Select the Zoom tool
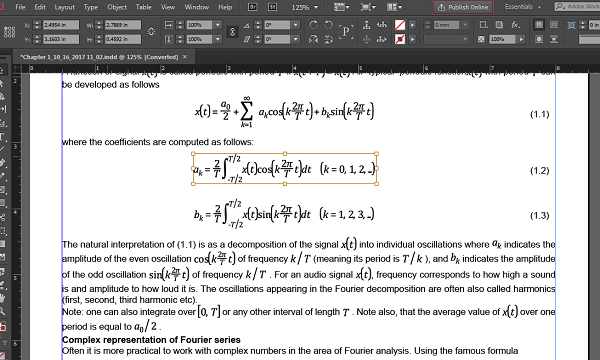The height and width of the screenshot is (360, 600). click(x=2, y=311)
